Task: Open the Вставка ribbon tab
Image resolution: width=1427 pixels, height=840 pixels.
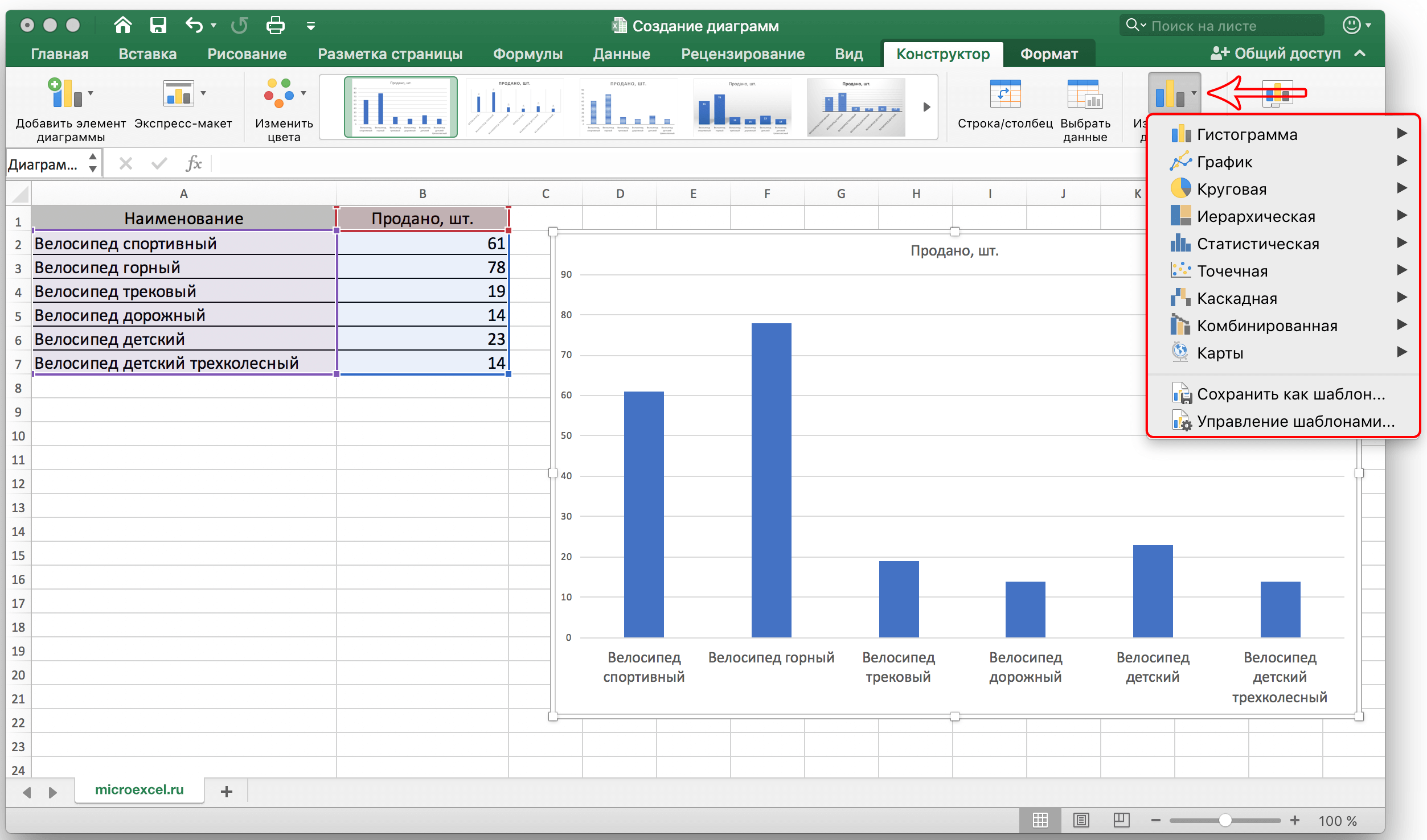Action: pyautogui.click(x=147, y=54)
